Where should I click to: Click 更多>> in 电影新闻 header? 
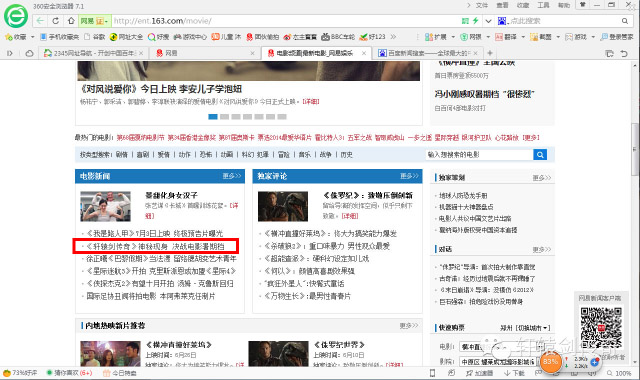tap(232, 176)
